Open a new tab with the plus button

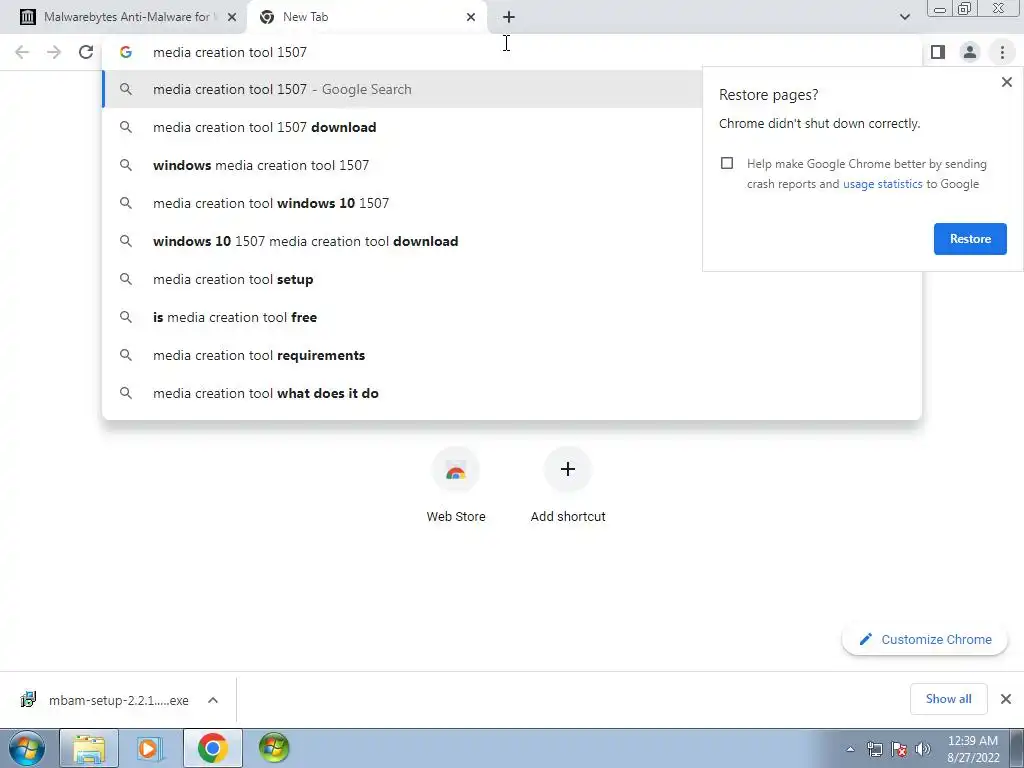(x=509, y=17)
